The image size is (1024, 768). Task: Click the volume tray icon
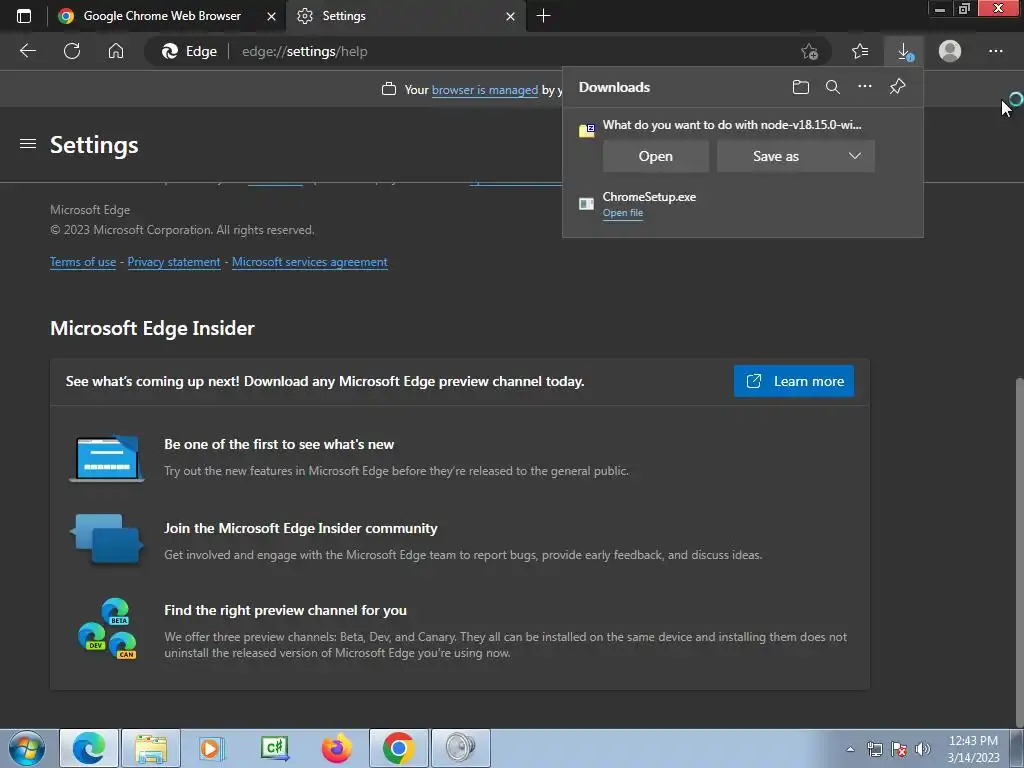click(x=922, y=749)
